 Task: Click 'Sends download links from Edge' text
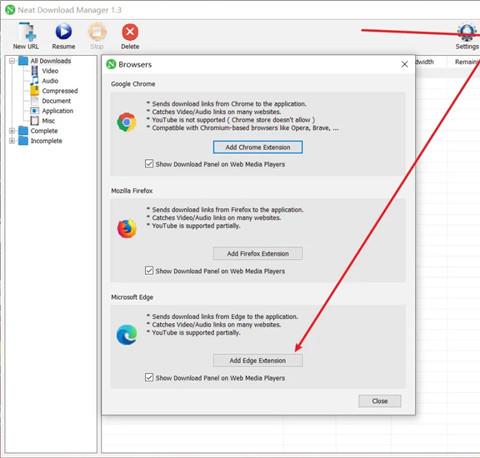point(222,316)
